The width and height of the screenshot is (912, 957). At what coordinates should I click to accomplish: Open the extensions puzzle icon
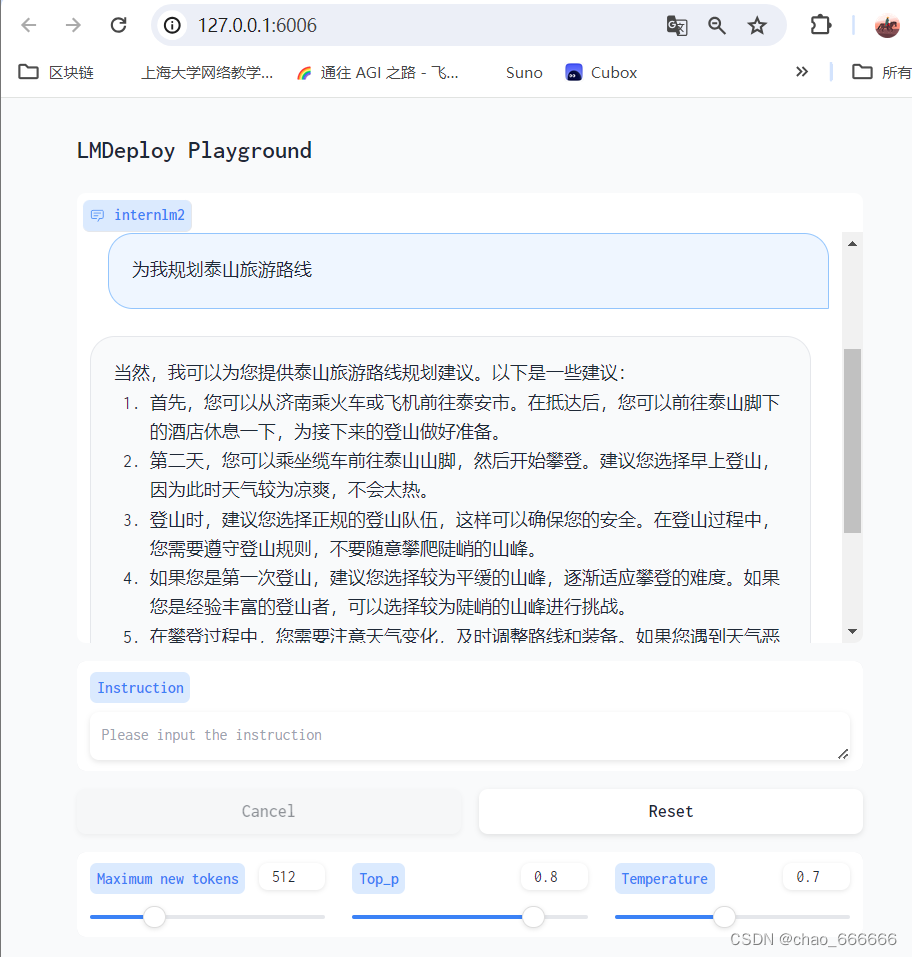click(820, 25)
